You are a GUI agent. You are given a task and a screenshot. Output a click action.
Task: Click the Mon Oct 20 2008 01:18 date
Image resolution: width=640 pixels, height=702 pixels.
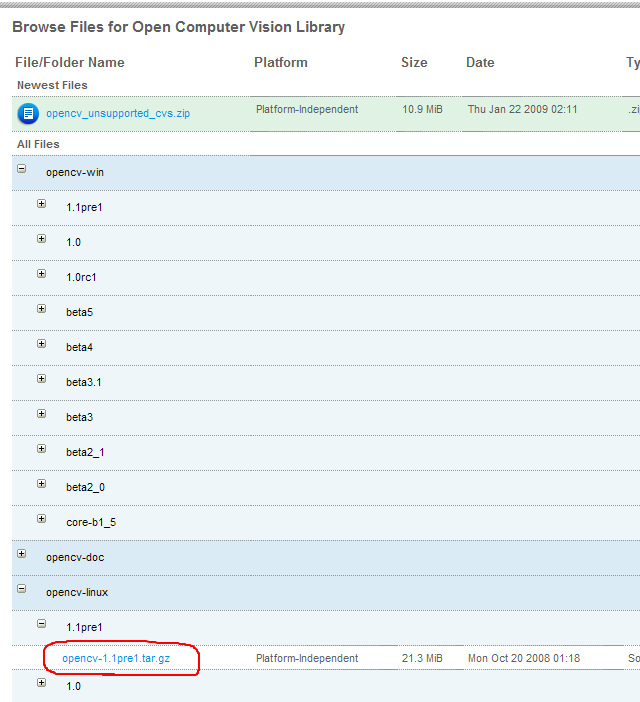point(524,658)
